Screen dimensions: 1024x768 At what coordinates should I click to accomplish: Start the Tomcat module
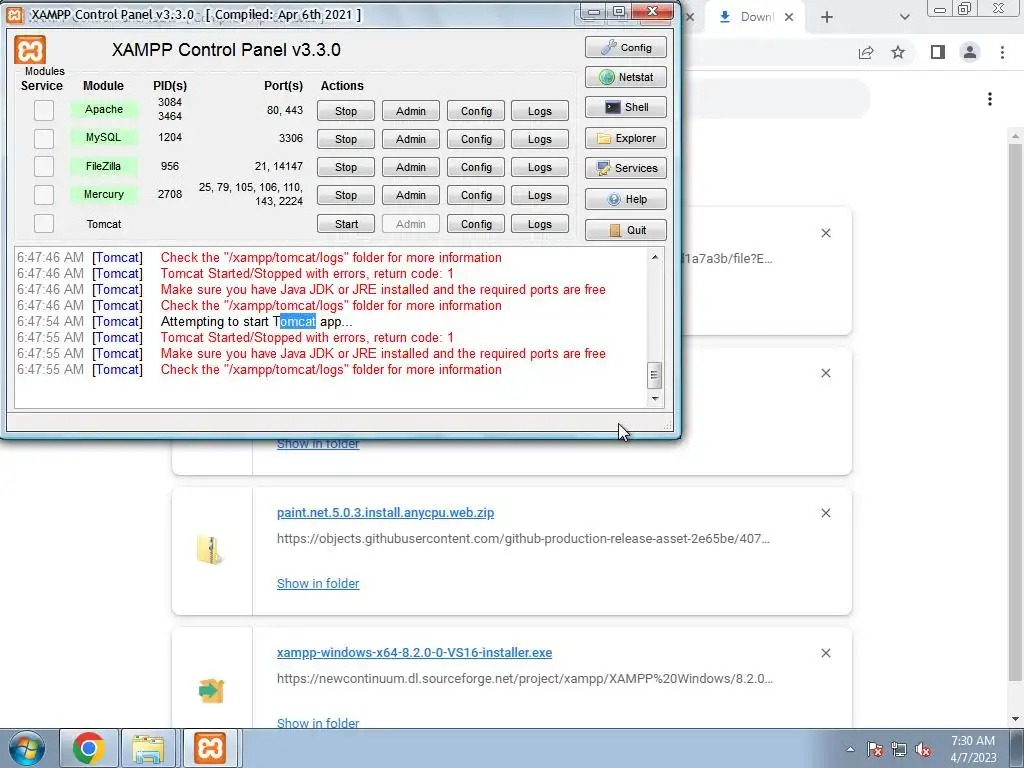pos(346,224)
